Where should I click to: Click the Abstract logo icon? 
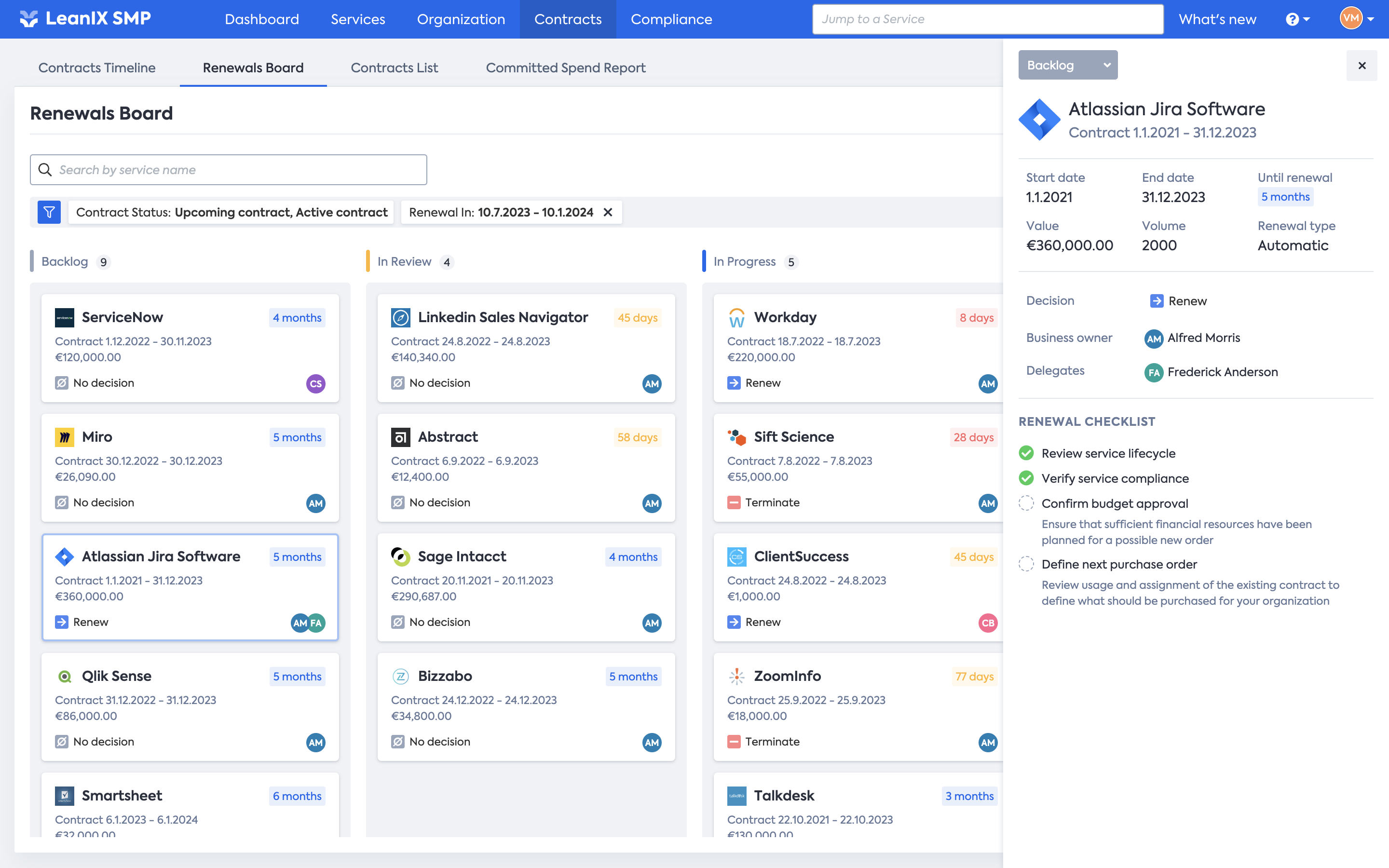pyautogui.click(x=401, y=437)
